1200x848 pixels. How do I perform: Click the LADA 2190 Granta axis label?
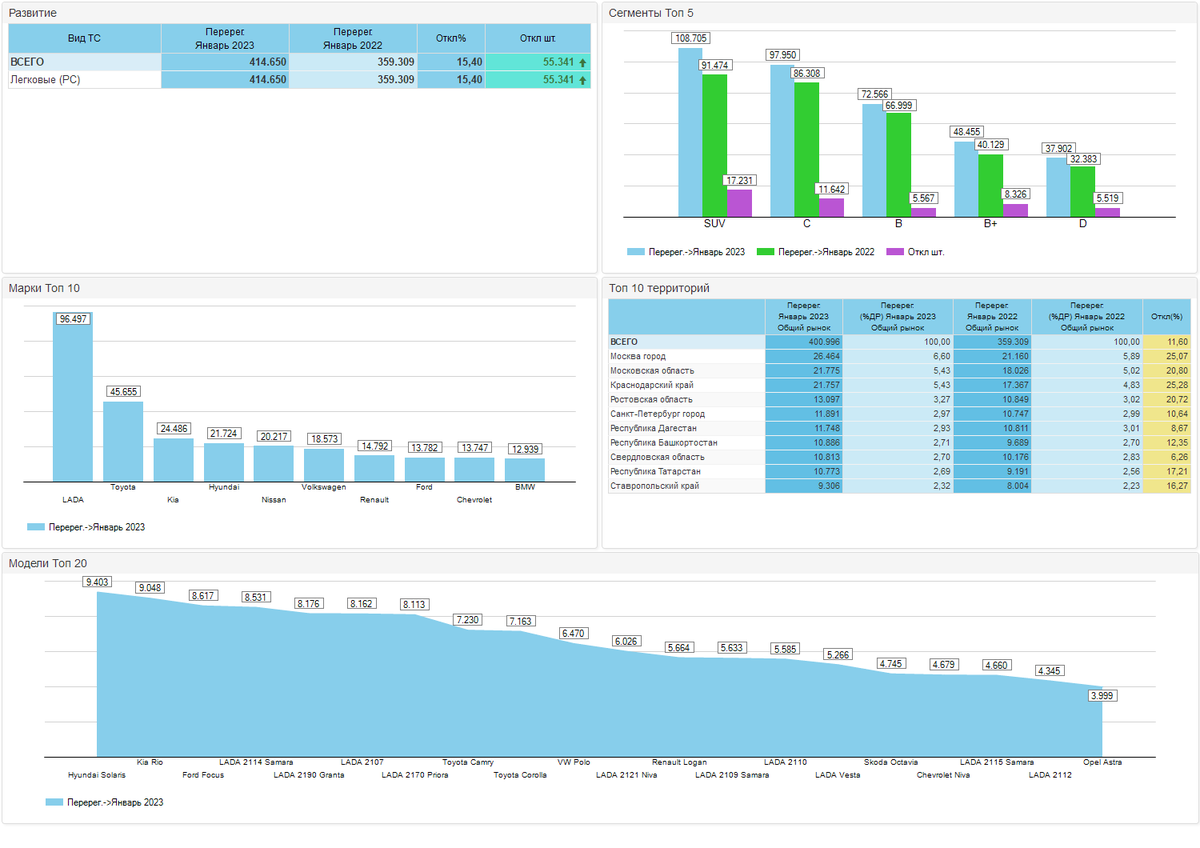[x=309, y=775]
